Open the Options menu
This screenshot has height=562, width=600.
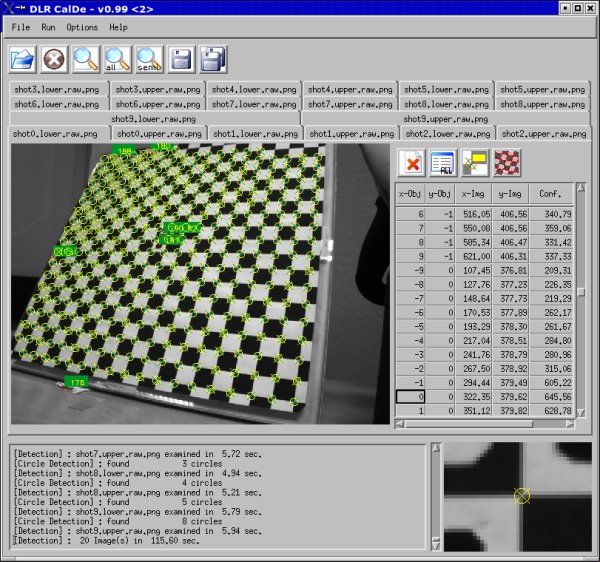point(82,27)
